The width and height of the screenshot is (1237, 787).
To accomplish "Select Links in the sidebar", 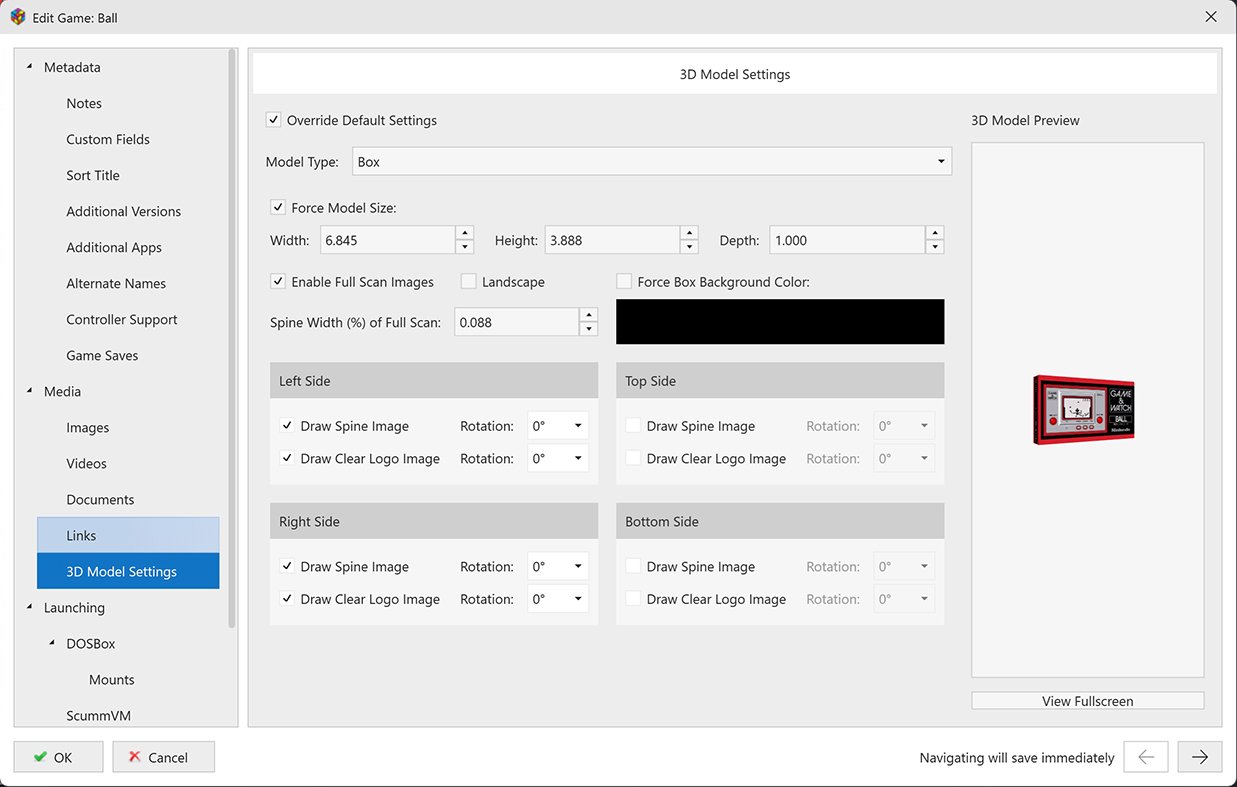I will [128, 535].
